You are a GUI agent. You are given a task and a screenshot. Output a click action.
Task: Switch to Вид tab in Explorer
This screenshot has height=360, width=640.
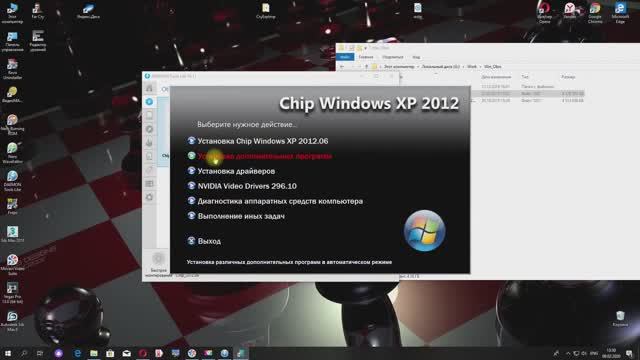point(416,57)
